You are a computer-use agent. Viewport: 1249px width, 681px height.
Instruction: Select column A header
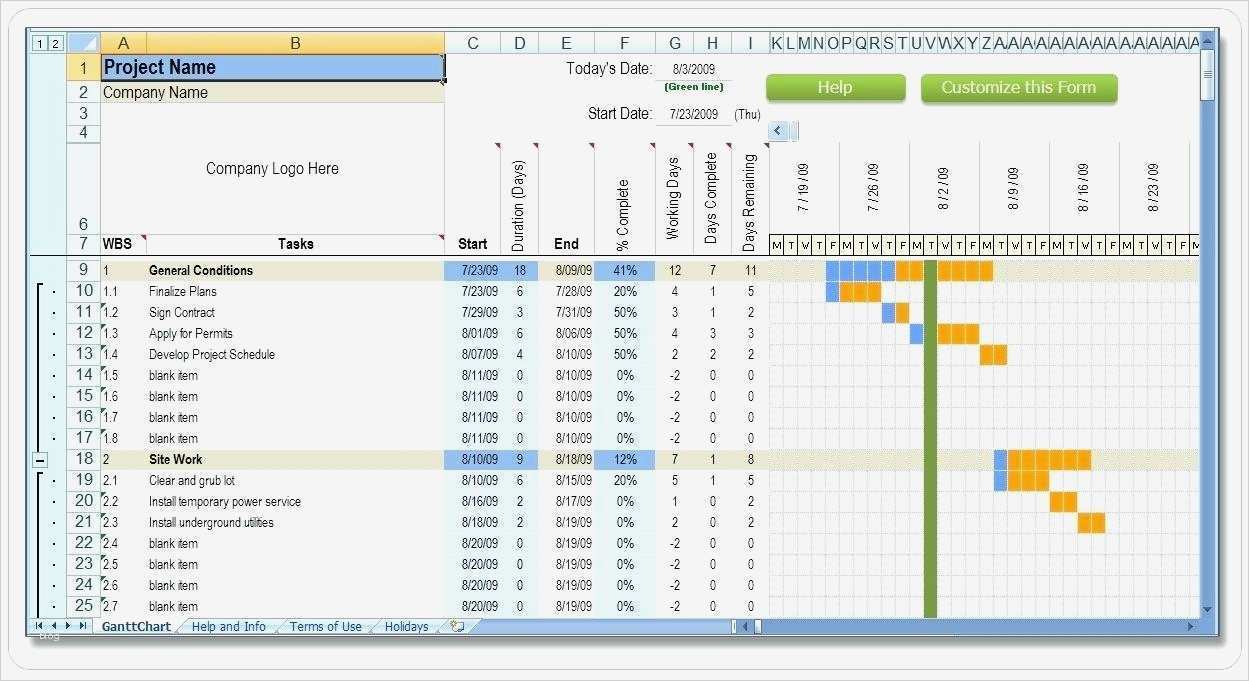[x=123, y=43]
